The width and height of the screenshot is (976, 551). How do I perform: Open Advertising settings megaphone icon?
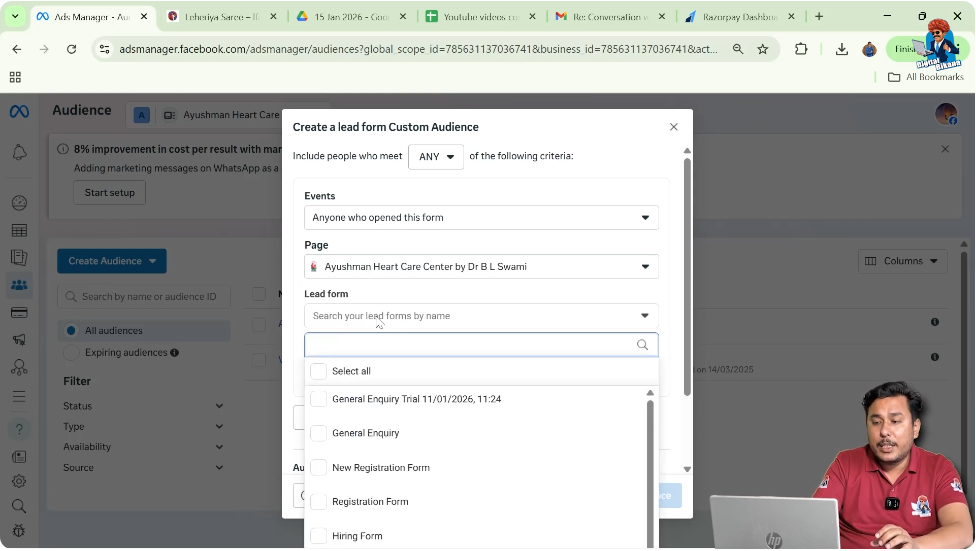point(19,340)
